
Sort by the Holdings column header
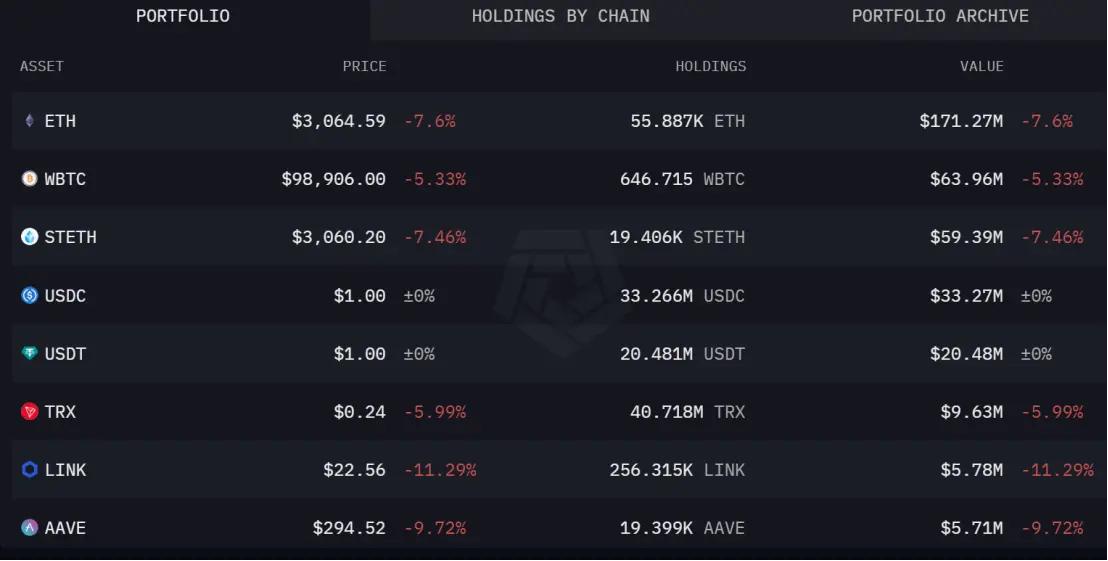[x=710, y=66]
